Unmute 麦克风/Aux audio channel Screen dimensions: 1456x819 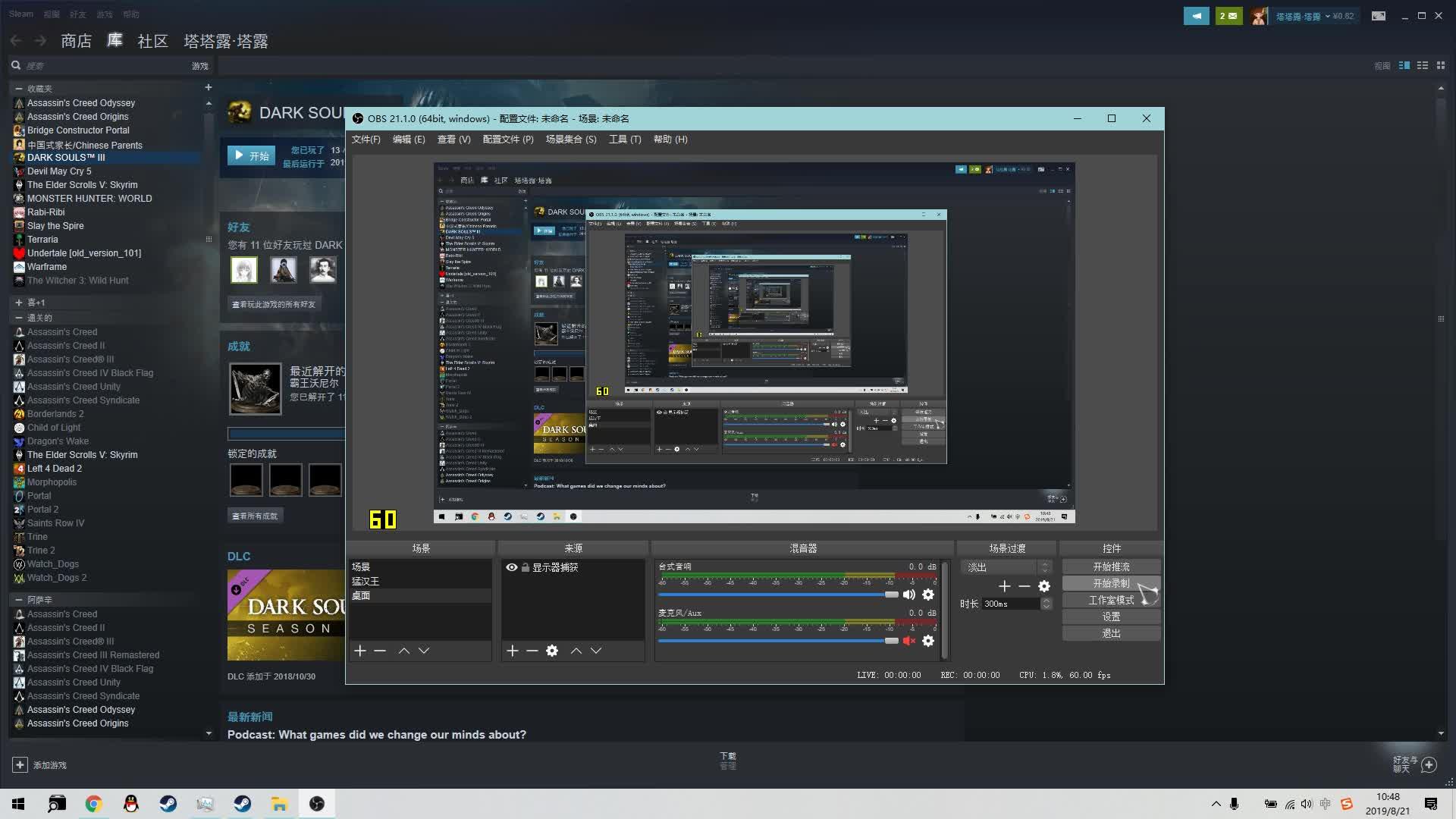[908, 641]
